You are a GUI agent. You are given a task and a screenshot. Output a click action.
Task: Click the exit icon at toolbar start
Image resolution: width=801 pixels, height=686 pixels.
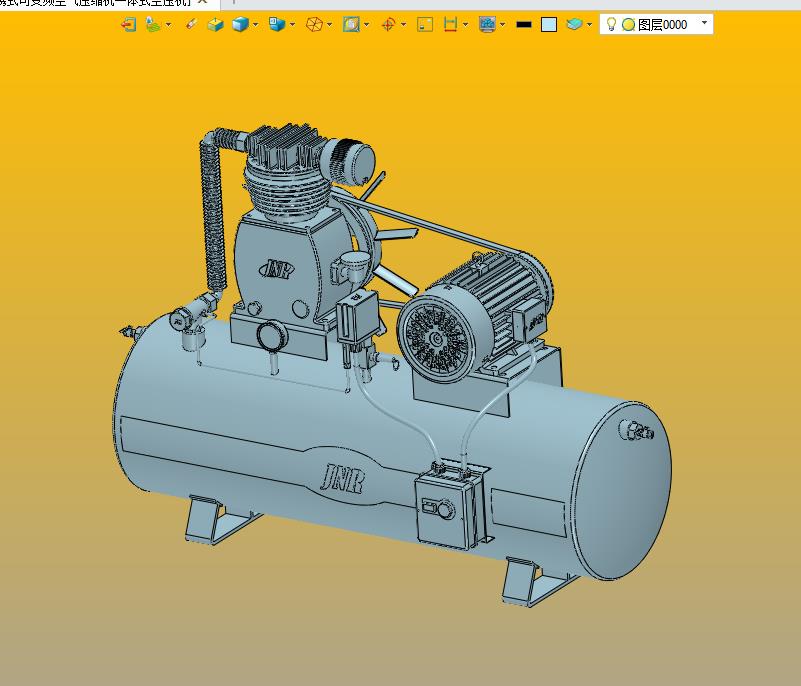pos(128,24)
